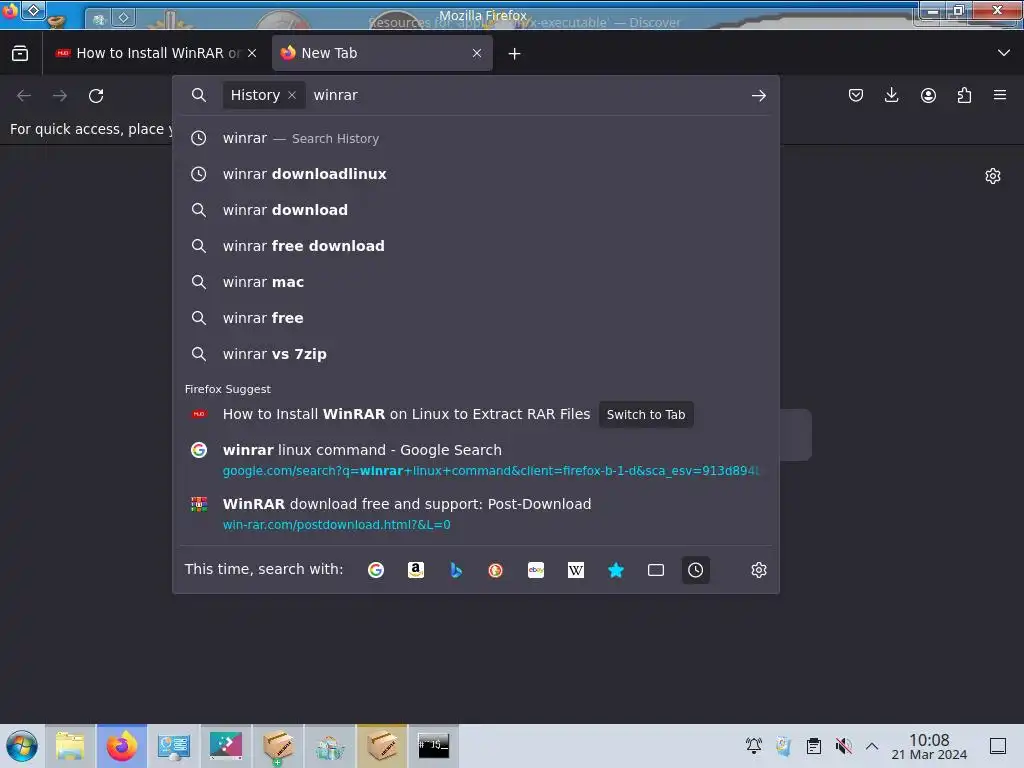Open new tab page settings gear
The height and width of the screenshot is (768, 1024).
click(993, 176)
